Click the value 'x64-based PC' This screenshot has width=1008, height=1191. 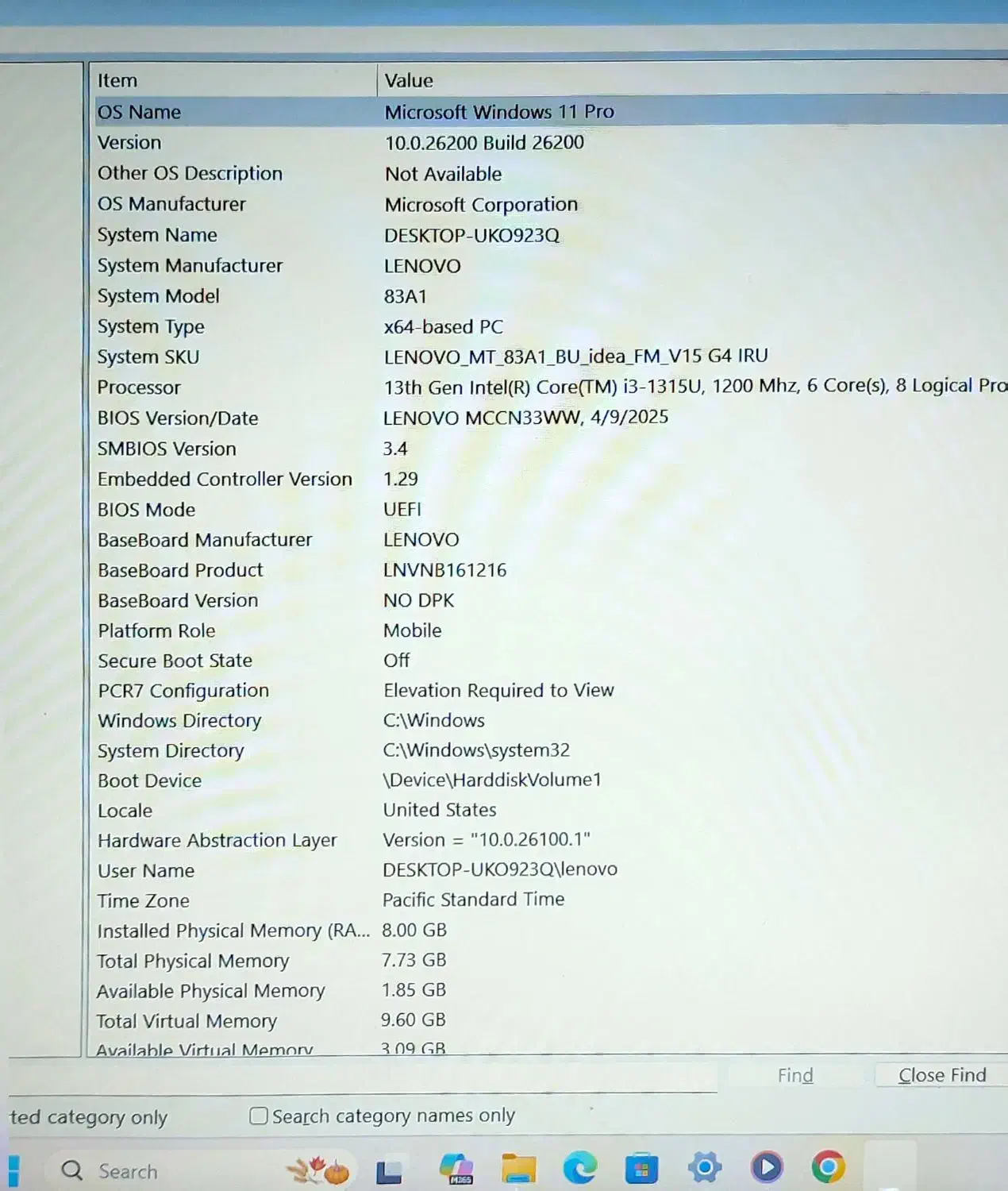pos(444,326)
